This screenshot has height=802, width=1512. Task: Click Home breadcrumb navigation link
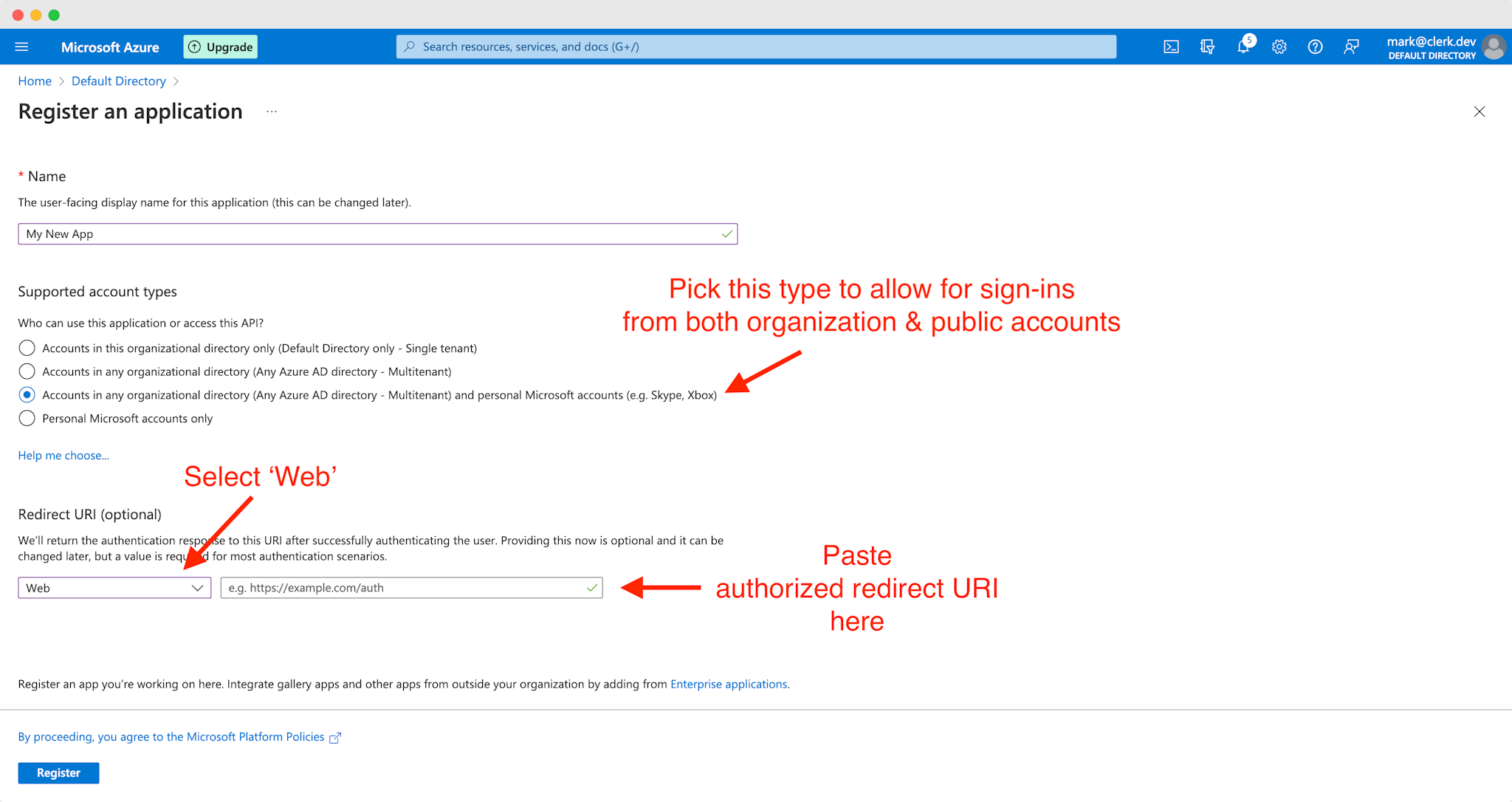tap(34, 81)
